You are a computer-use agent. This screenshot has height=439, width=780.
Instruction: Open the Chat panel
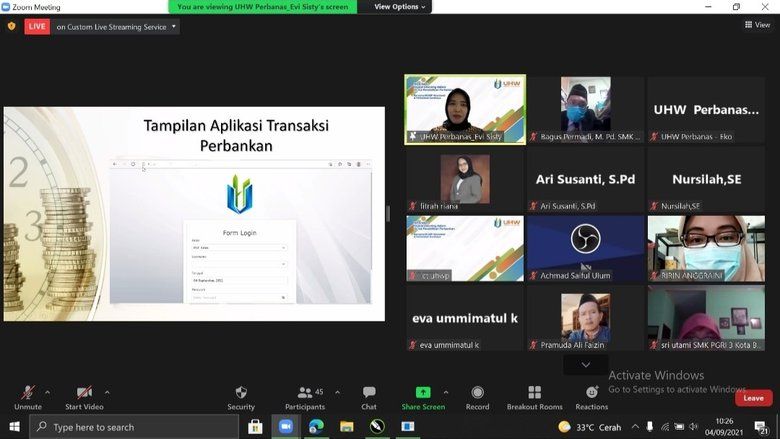click(x=369, y=397)
